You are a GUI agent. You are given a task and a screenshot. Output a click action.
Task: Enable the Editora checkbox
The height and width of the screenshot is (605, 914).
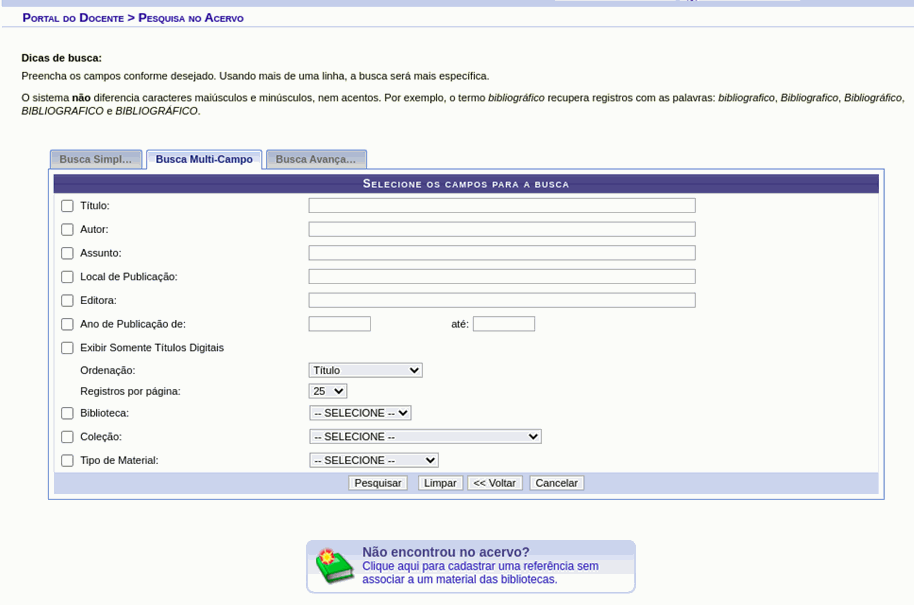[67, 301]
